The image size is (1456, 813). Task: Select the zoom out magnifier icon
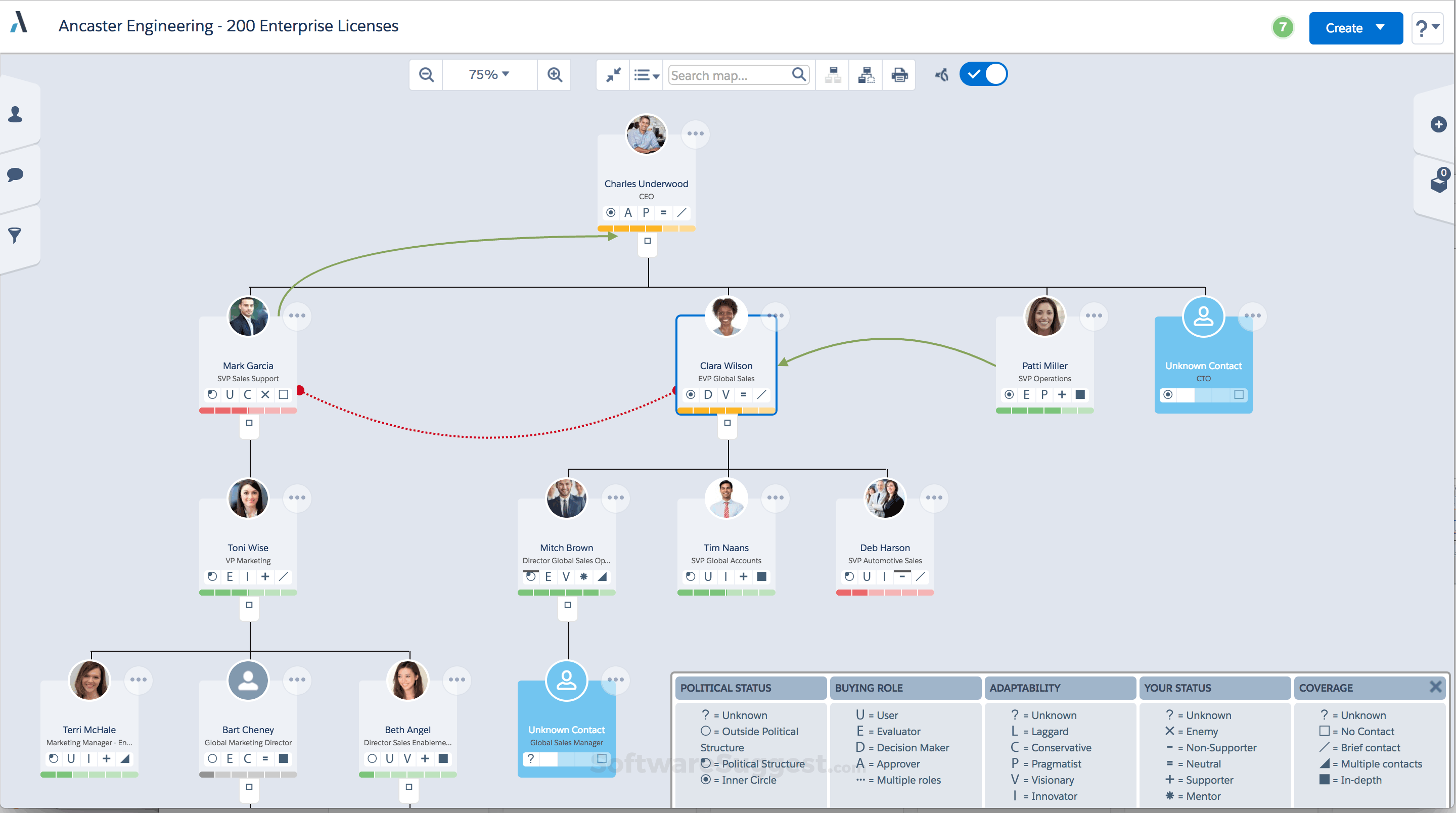point(426,74)
